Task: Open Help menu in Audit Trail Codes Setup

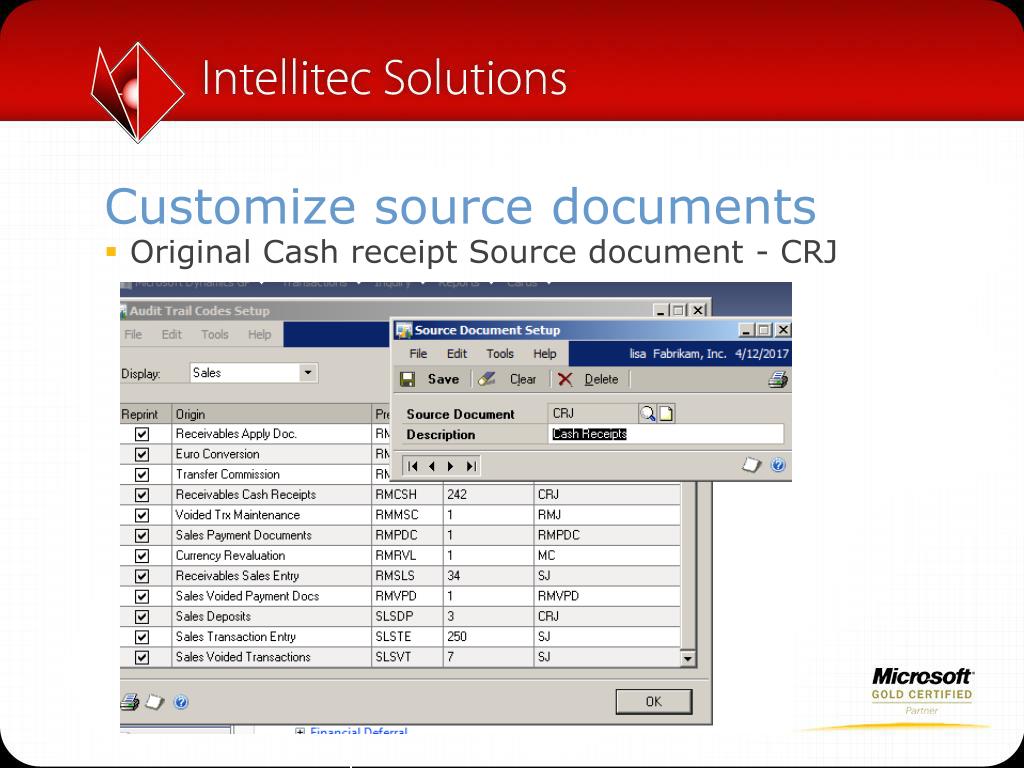Action: coord(259,334)
